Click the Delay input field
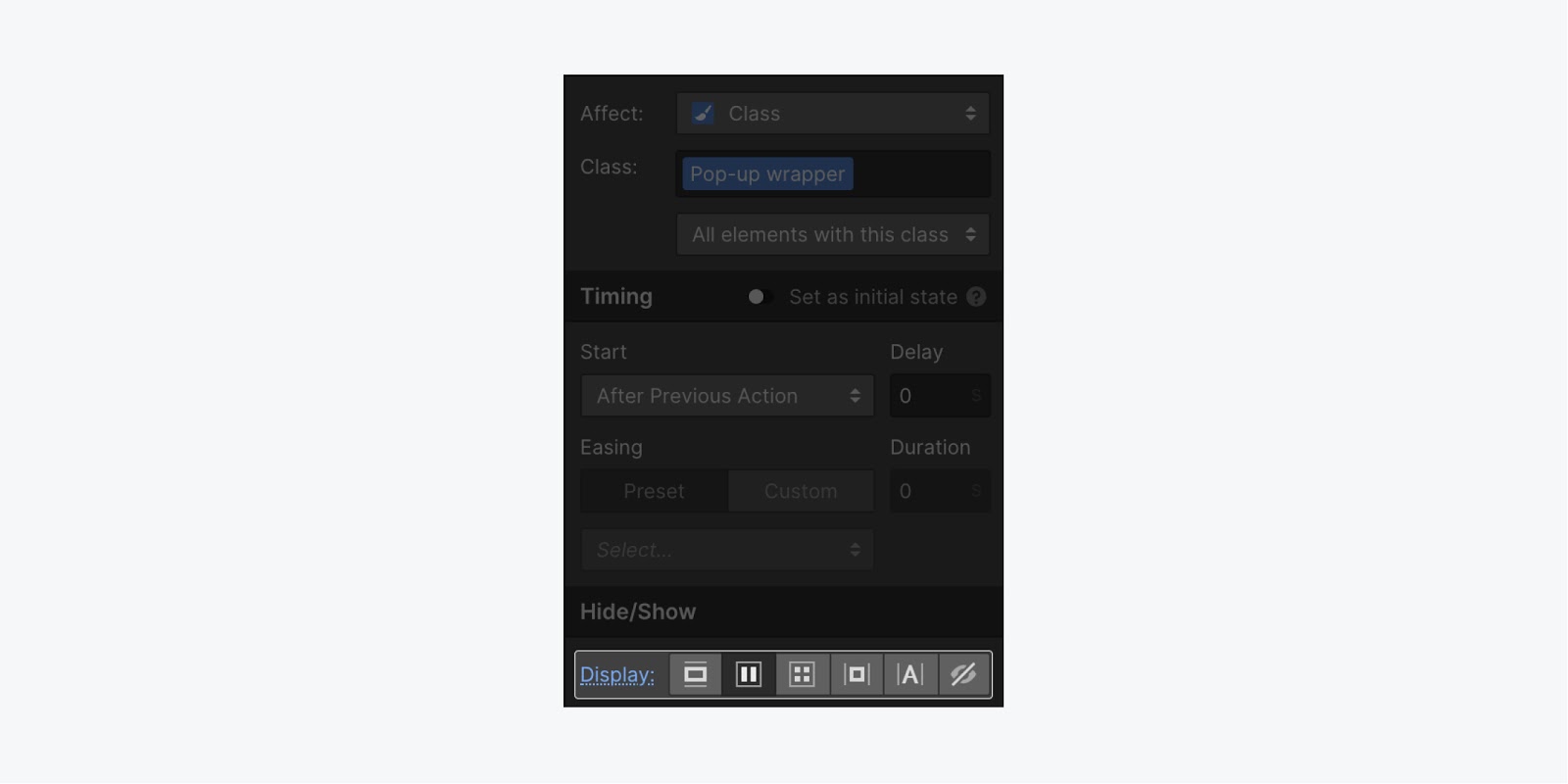 click(x=940, y=396)
